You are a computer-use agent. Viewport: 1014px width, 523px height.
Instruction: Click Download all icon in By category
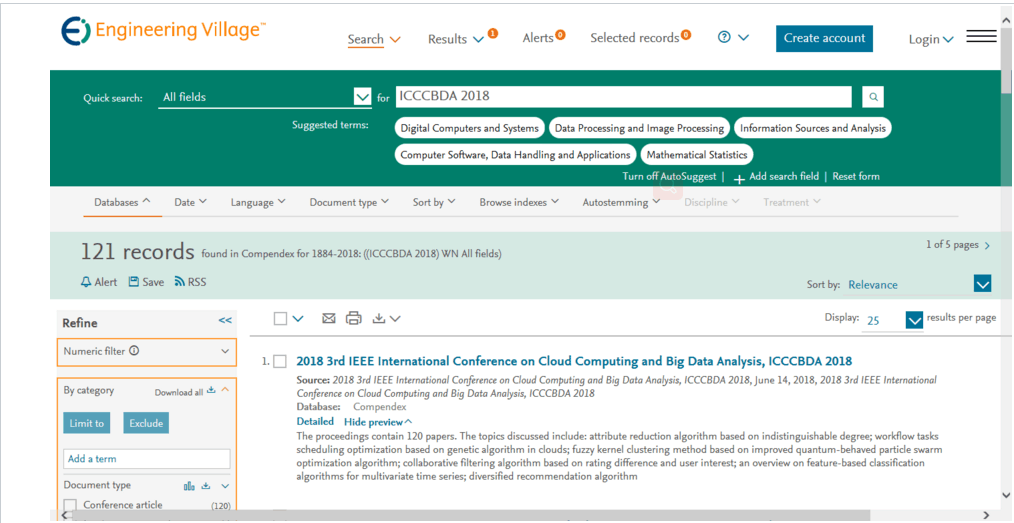tap(211, 390)
